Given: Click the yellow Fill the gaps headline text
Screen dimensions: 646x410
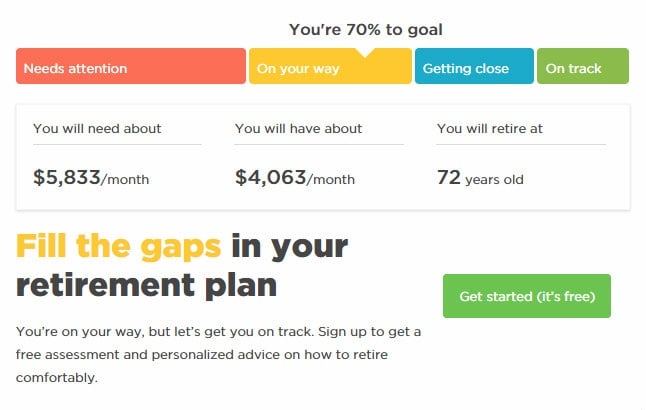Looking at the screenshot, I should [119, 246].
